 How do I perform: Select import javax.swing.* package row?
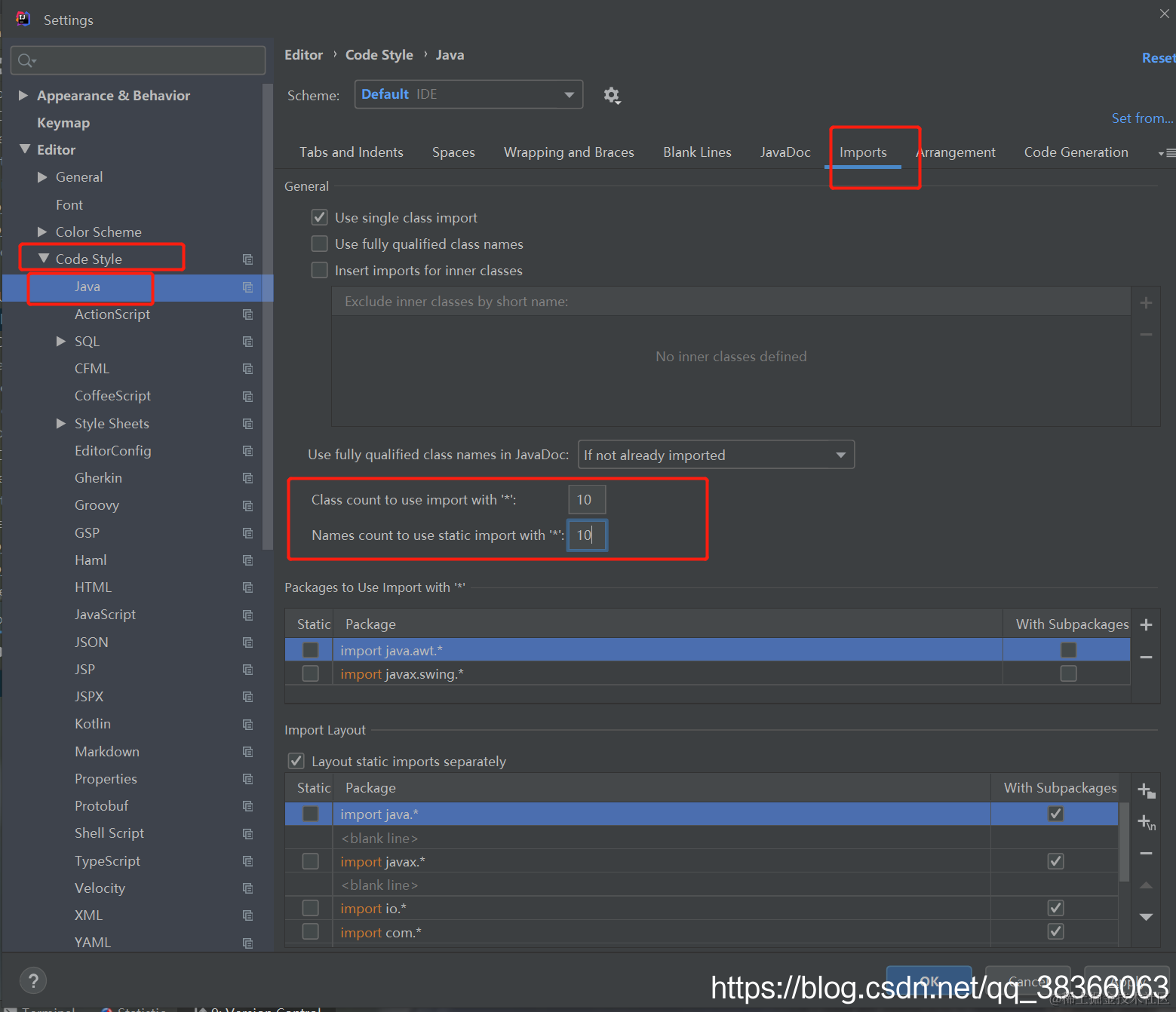[708, 673]
